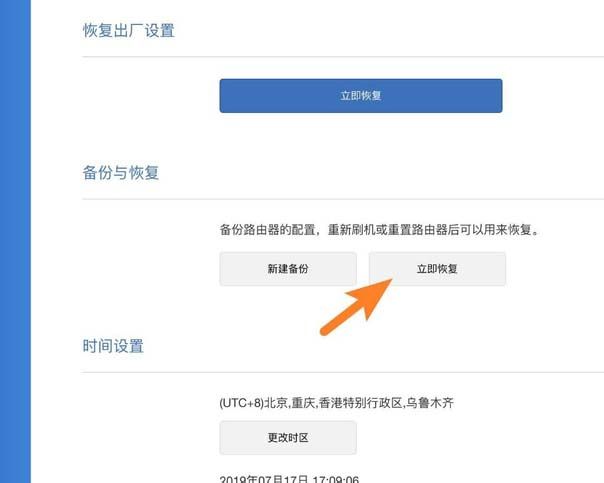Click the divider line under 时间设置
Viewport: 604px width, 483px height.
point(343,372)
